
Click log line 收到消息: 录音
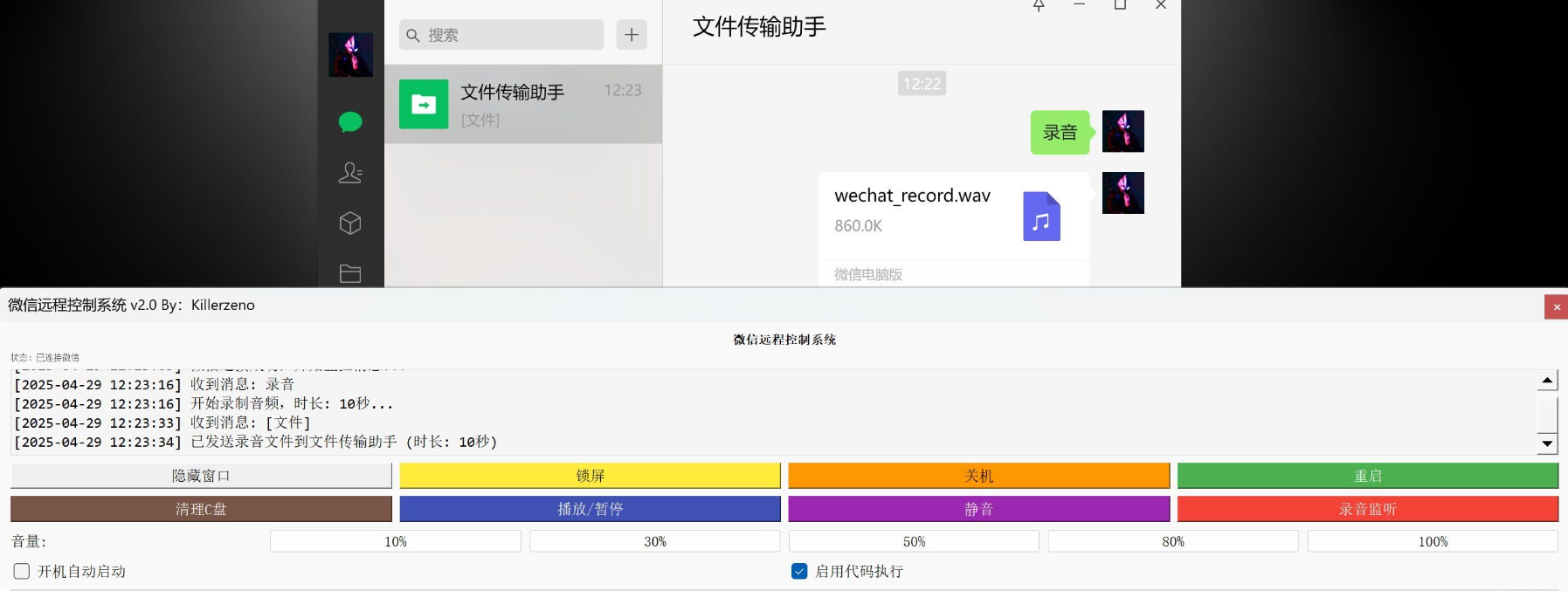pyautogui.click(x=155, y=384)
